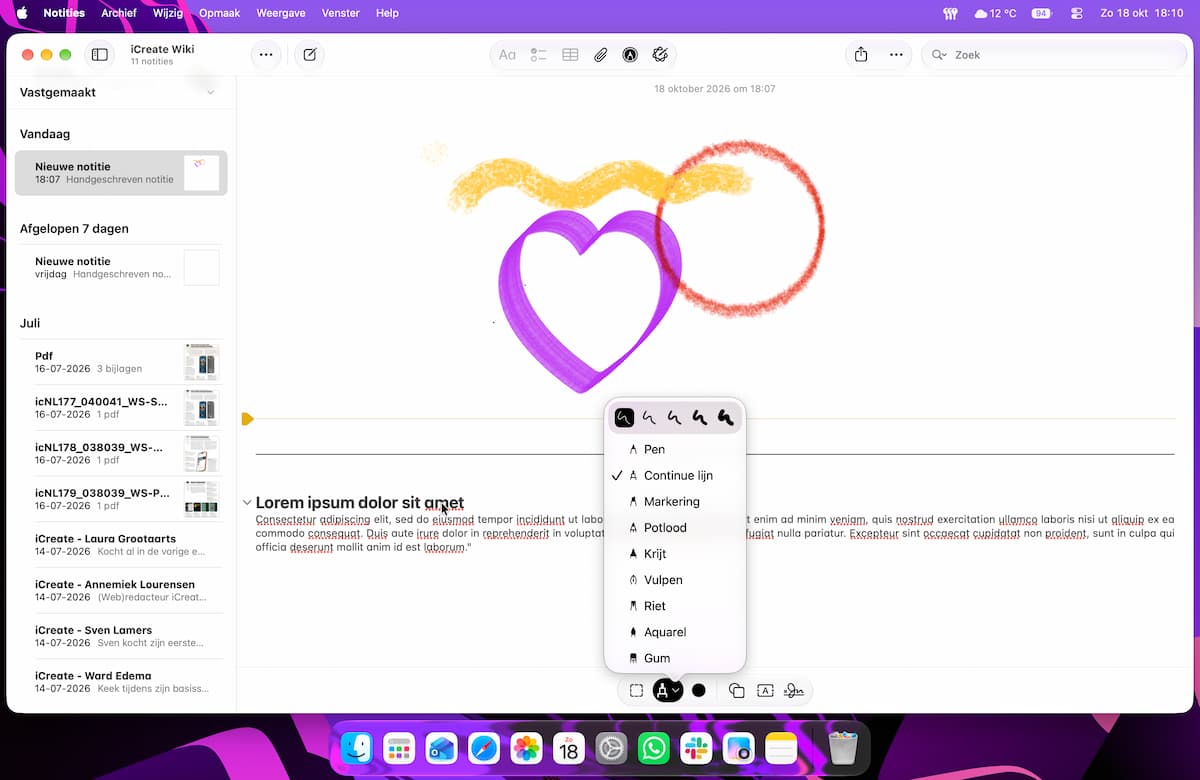Select the second-thinnest line thickness option
This screenshot has height=780, width=1200.
click(x=650, y=418)
